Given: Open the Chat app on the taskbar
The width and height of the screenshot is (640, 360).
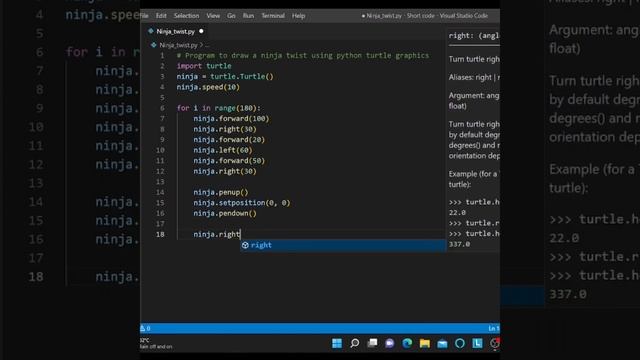Looking at the screenshot, I should [389, 343].
